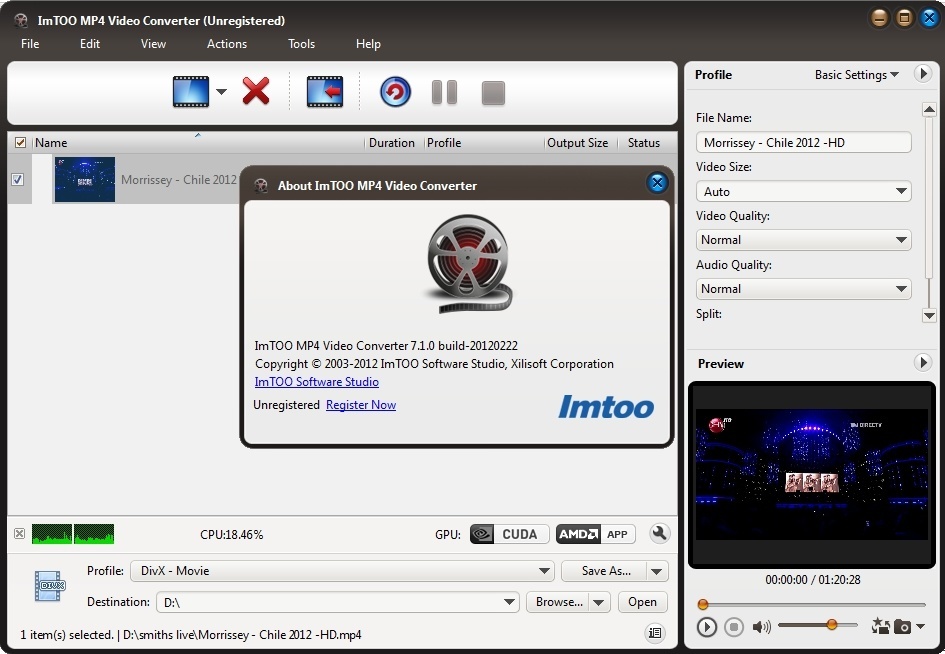The width and height of the screenshot is (945, 654).
Task: Toggle the select-all checkbox in list header
Action: (x=21, y=143)
